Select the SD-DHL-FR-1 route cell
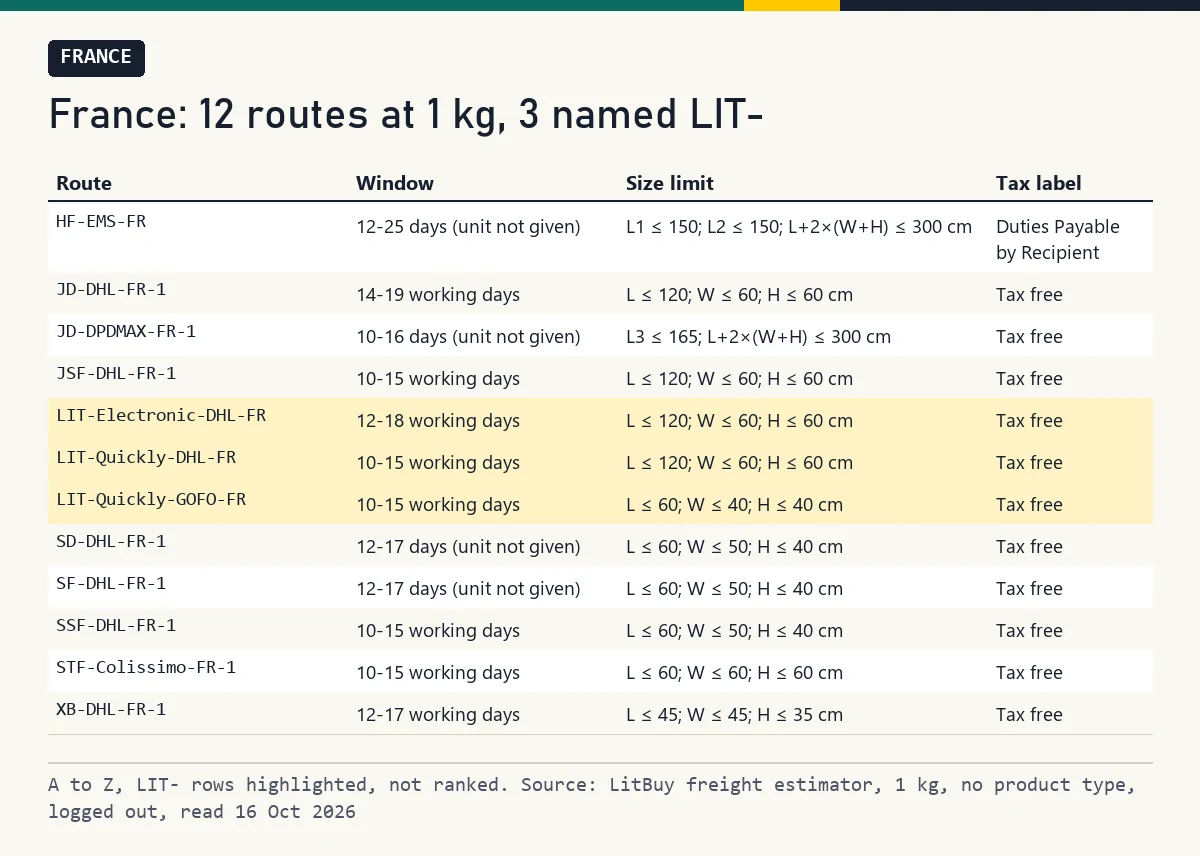Image resolution: width=1200 pixels, height=856 pixels. point(111,541)
